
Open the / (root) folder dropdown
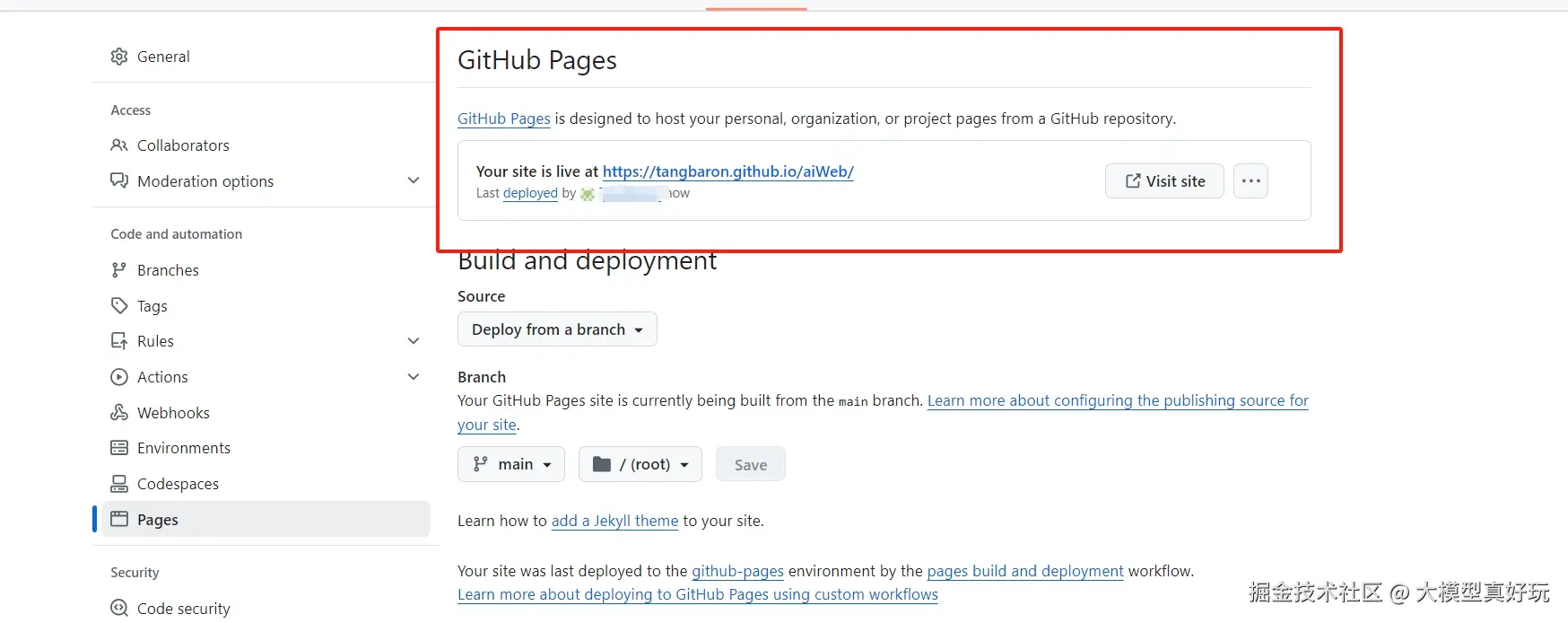point(640,464)
